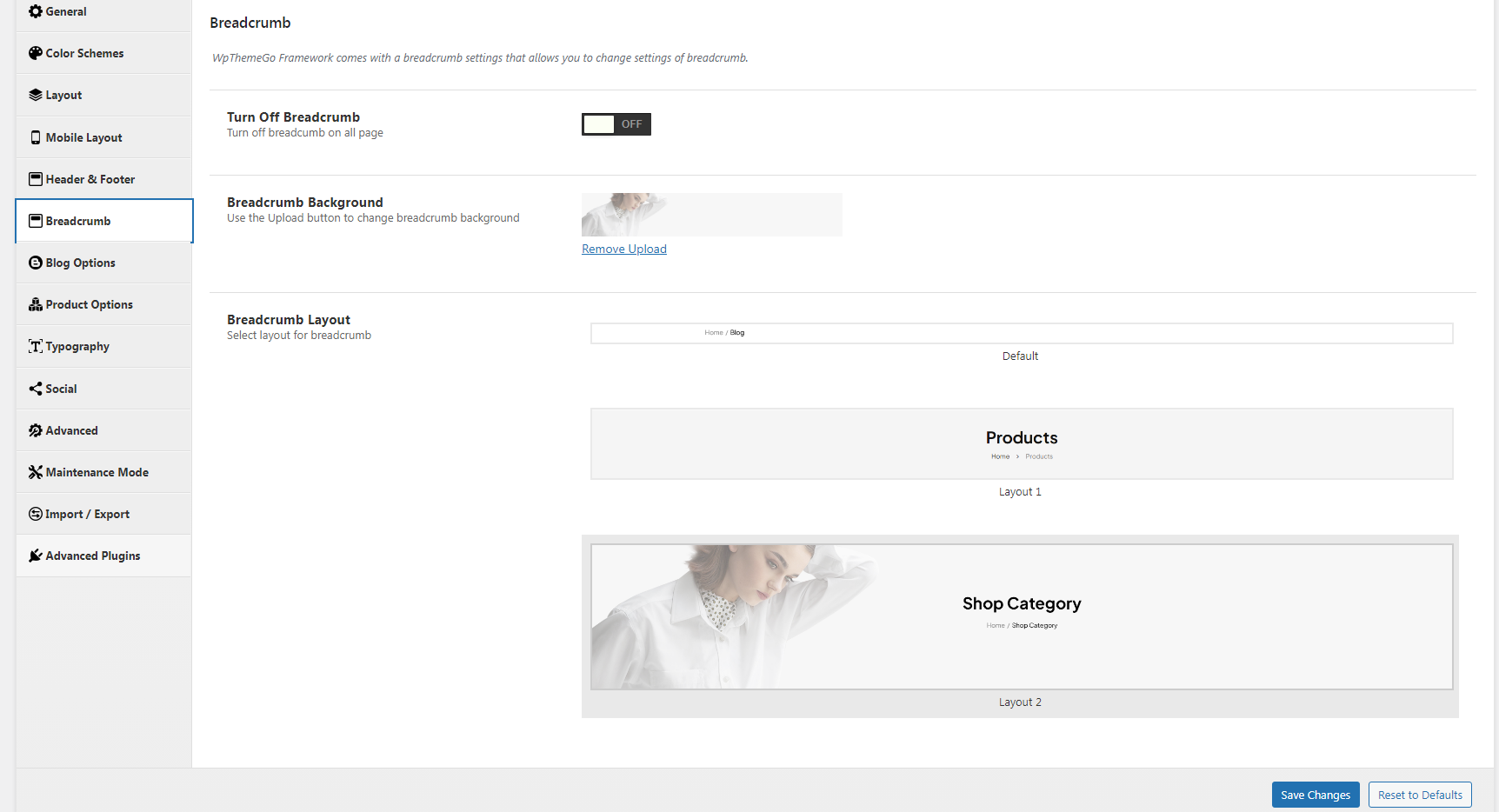This screenshot has width=1499, height=812.
Task: Click the General gear icon
Action: 36,11
